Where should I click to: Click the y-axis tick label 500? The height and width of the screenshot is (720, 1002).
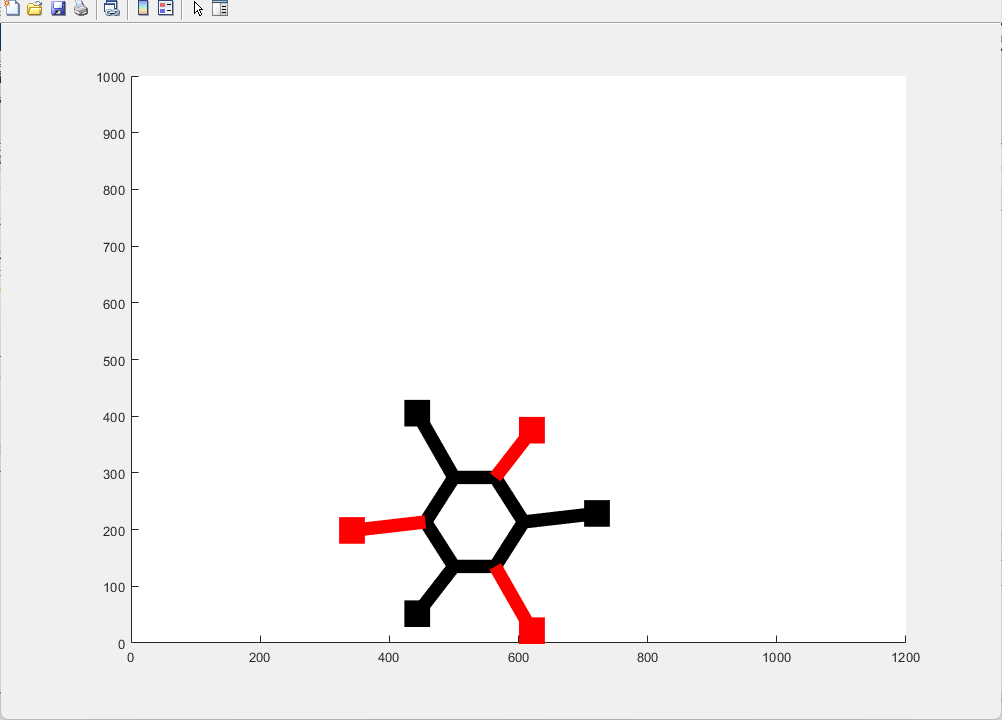point(114,361)
